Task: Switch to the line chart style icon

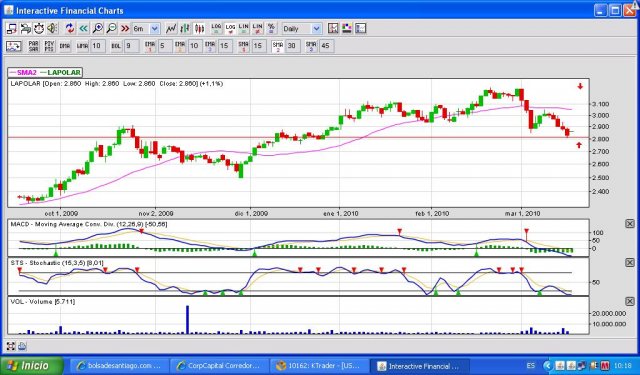Action: [171, 29]
